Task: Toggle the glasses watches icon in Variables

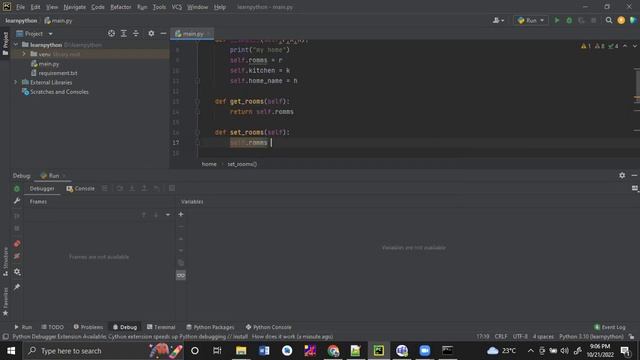Action: pos(181,276)
